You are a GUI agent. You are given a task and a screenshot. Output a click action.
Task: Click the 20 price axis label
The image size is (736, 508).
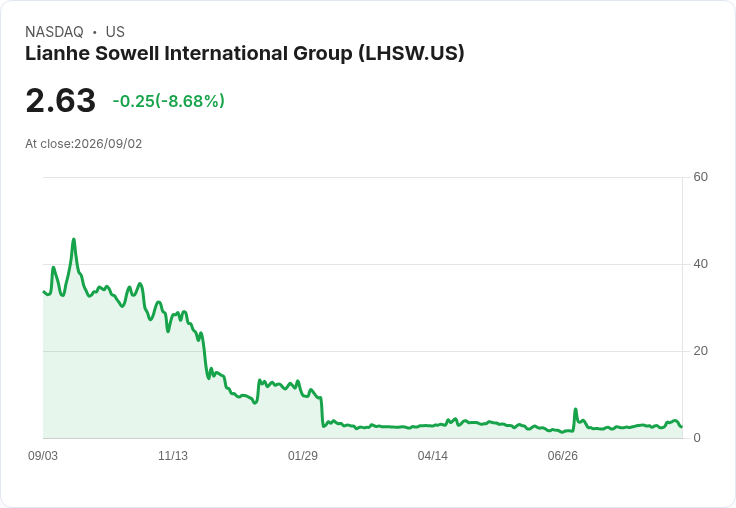[700, 351]
